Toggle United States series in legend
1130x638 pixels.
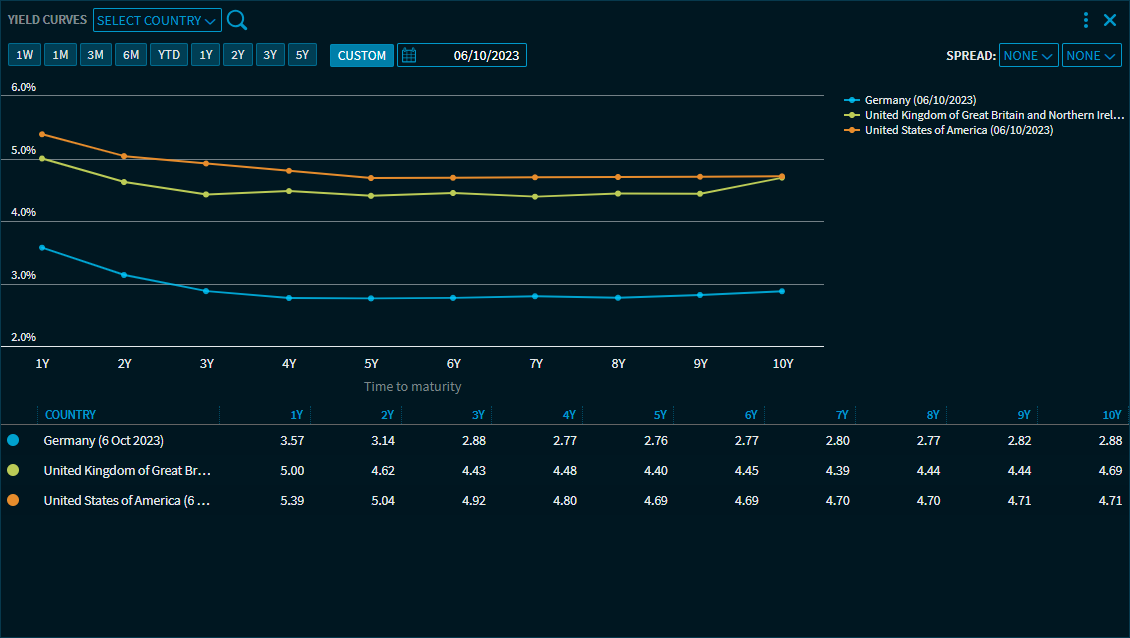(x=956, y=130)
